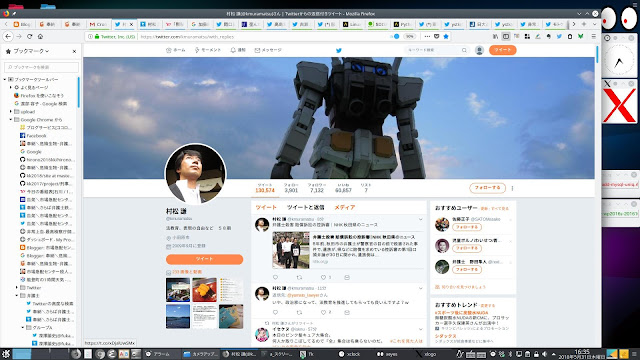The height and width of the screenshot is (360, 640).
Task: Collapse the Google Chrome bookmarks folder
Action: 11,120
